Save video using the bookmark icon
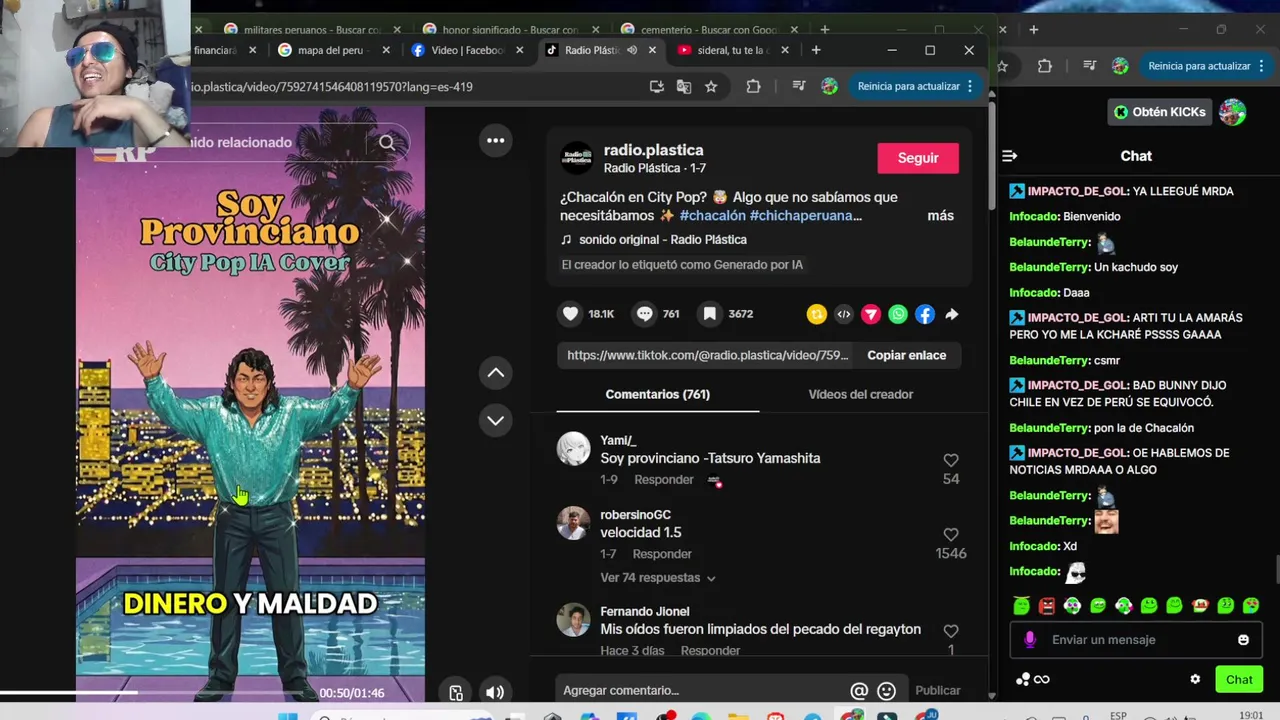Screen dimensions: 1280x720 [x=709, y=314]
